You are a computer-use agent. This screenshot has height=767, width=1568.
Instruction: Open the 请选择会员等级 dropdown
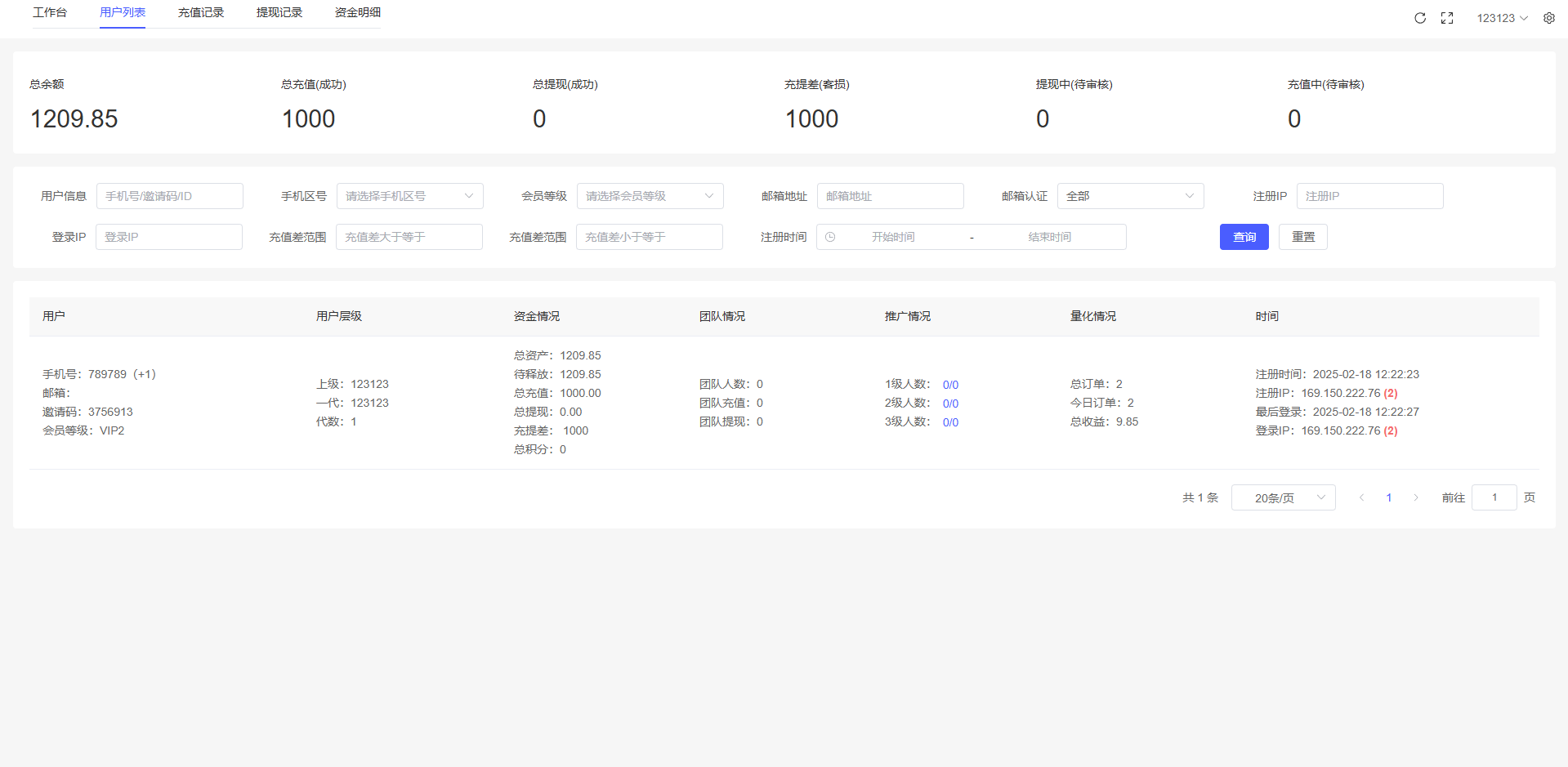[x=650, y=196]
